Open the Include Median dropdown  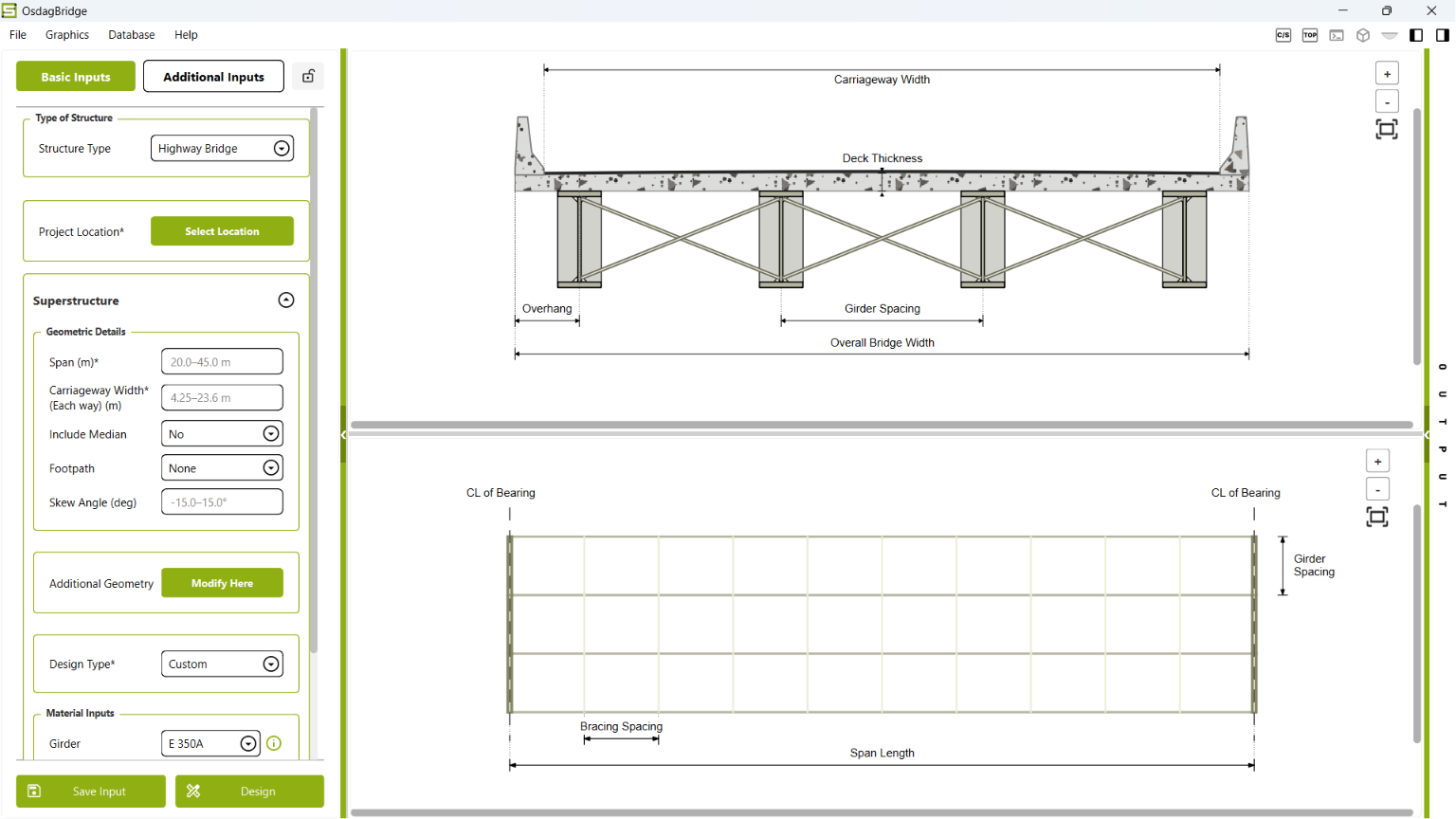[222, 434]
